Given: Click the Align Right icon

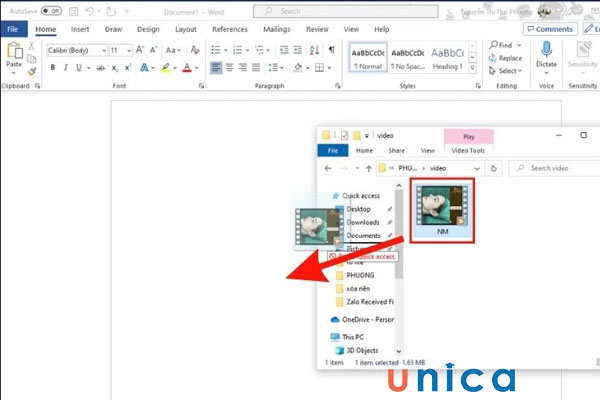Looking at the screenshot, I should (243, 68).
